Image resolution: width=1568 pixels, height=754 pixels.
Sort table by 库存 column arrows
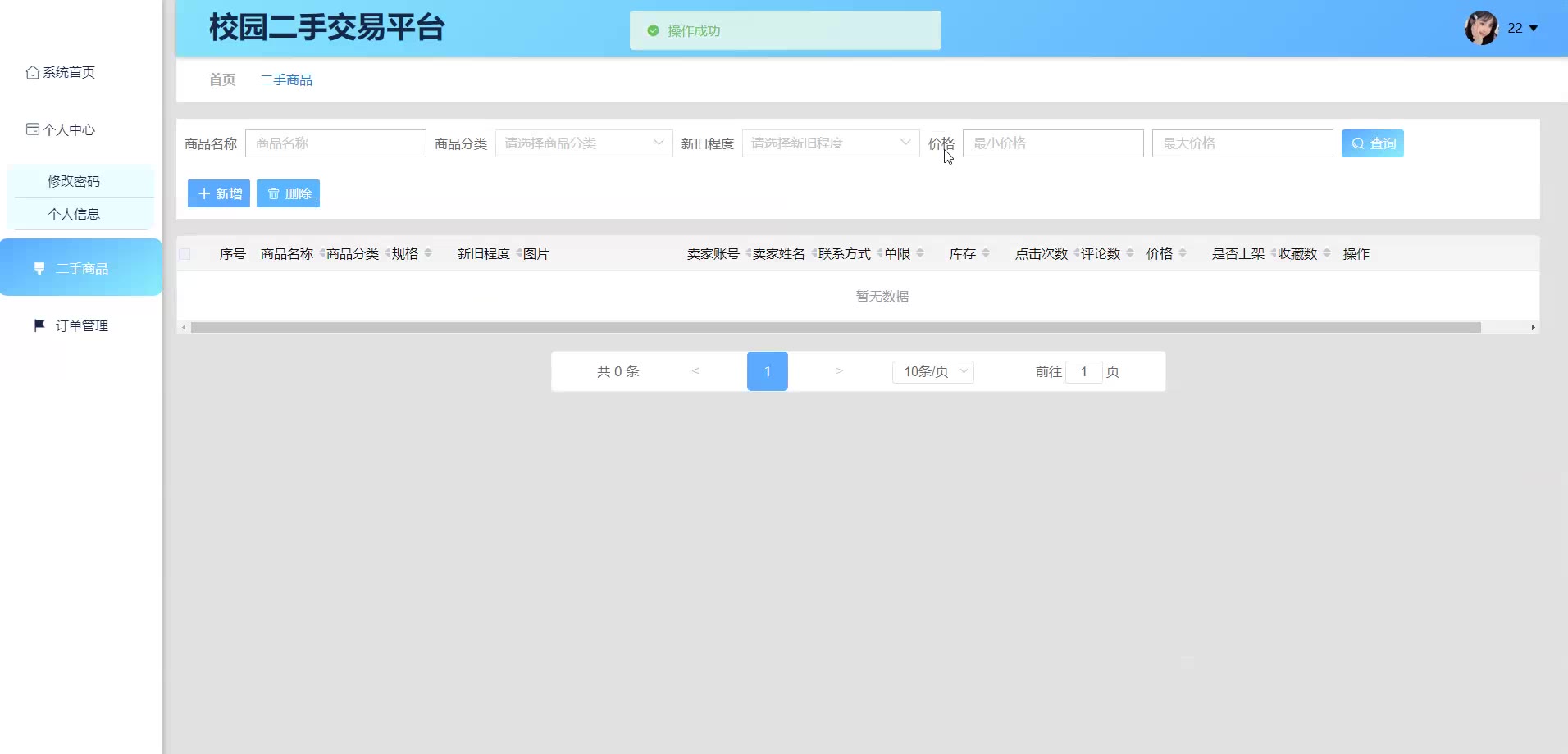[x=986, y=253]
